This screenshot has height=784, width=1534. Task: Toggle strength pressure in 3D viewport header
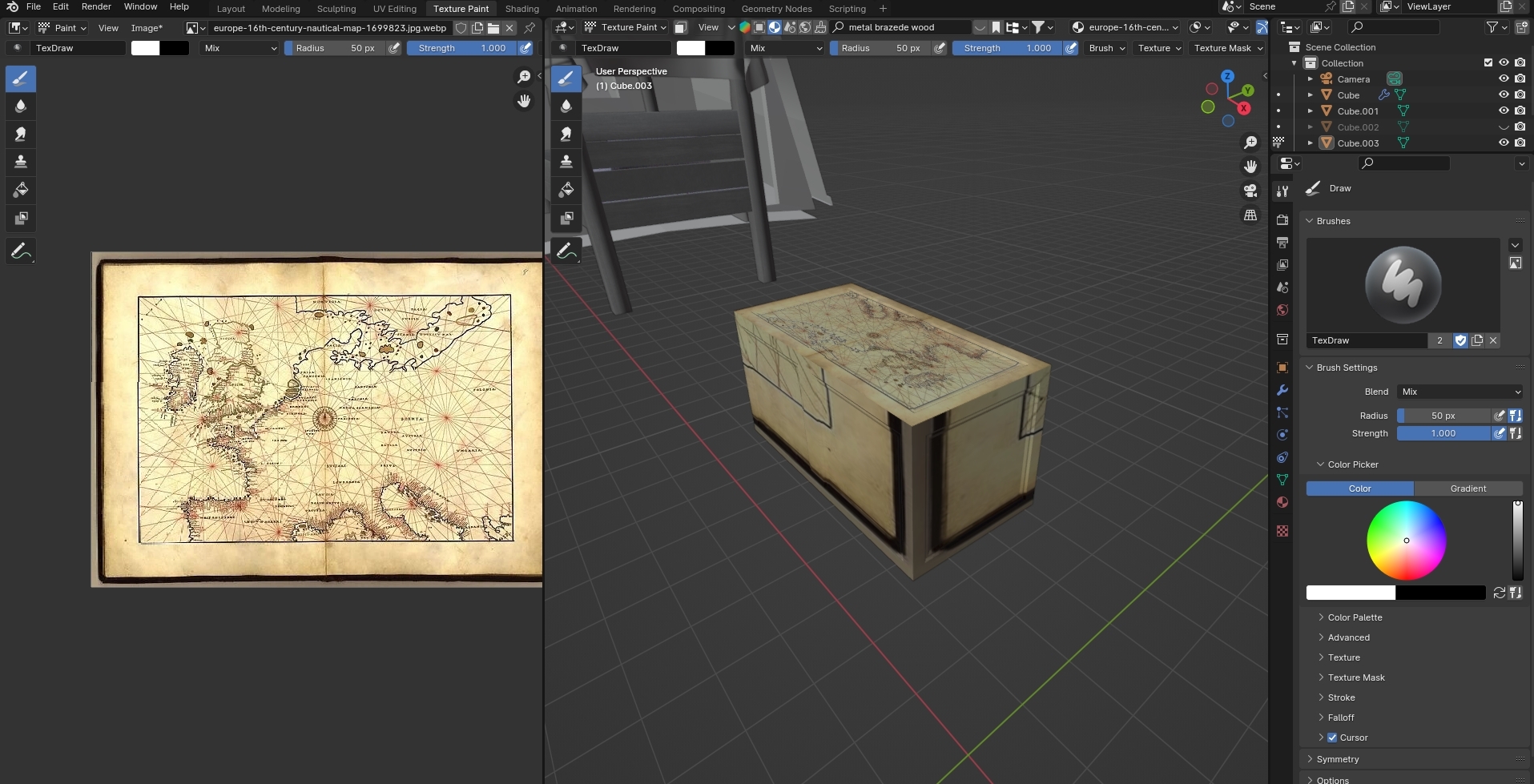tap(1070, 48)
